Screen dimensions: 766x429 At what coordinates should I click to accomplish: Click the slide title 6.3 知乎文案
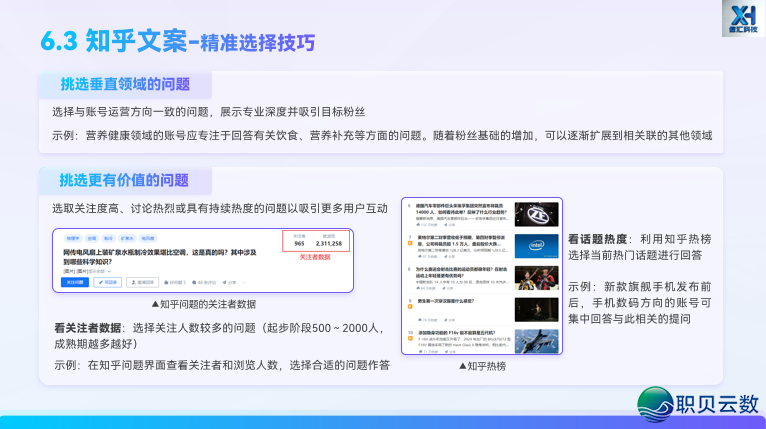pos(113,41)
